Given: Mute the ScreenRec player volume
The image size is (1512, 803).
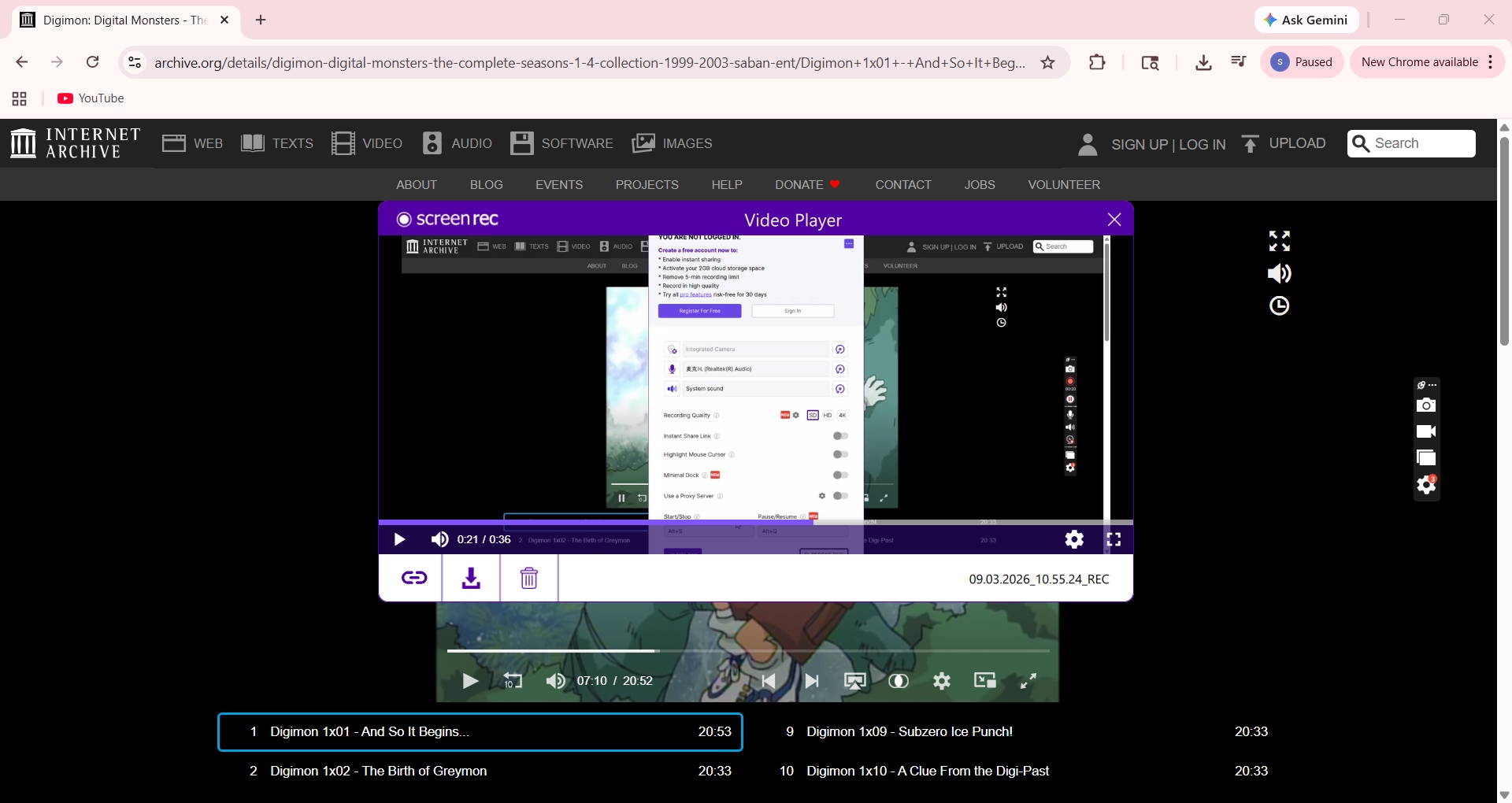Looking at the screenshot, I should (x=439, y=539).
